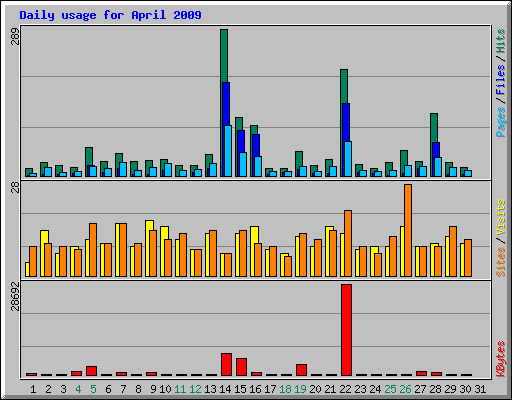Click the '28692' KBytes axis maximum label
Image resolution: width=512 pixels, height=400 pixels.
[x=15, y=296]
